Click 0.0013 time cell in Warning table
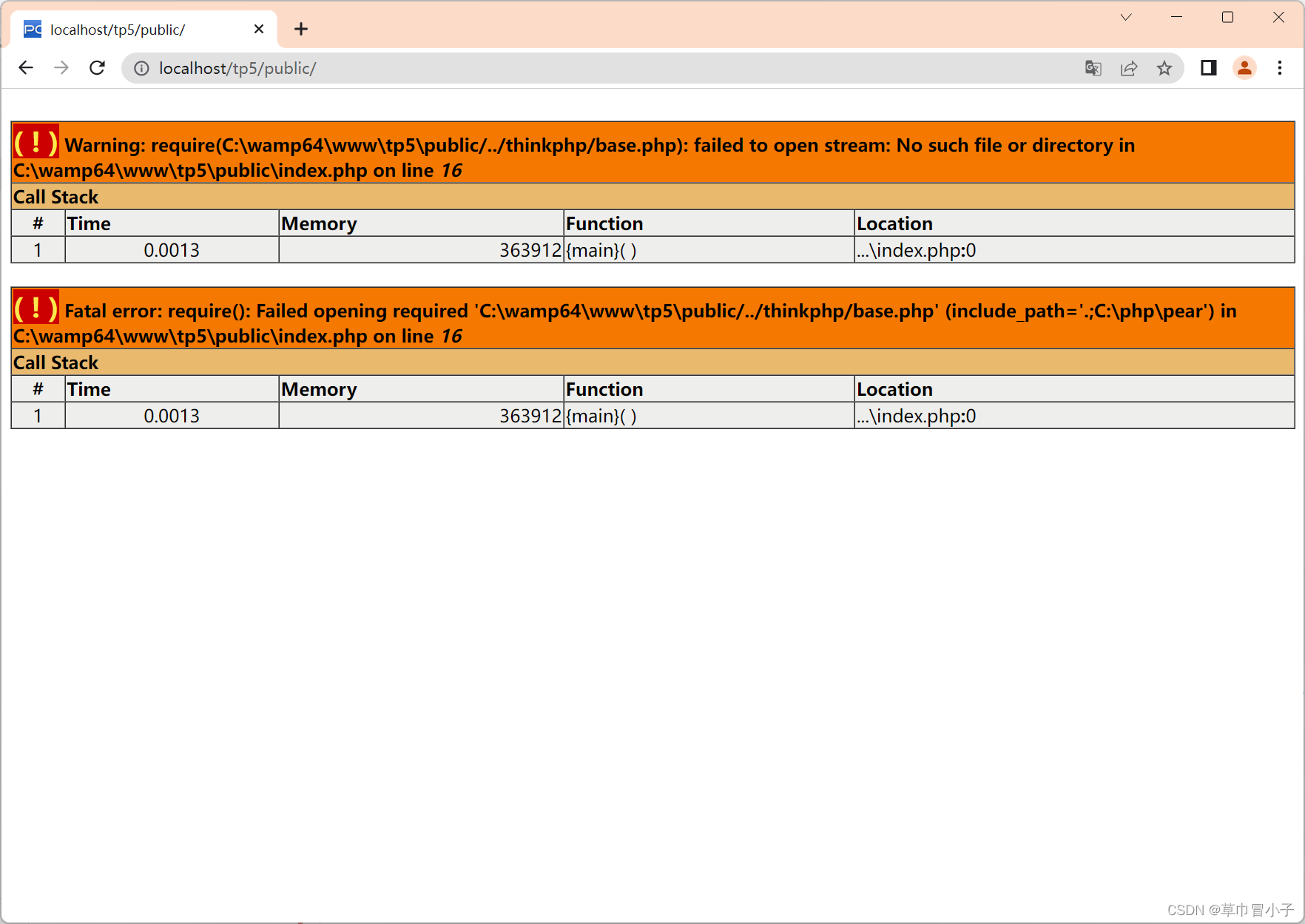Screen dimensions: 1305x924 172,250
